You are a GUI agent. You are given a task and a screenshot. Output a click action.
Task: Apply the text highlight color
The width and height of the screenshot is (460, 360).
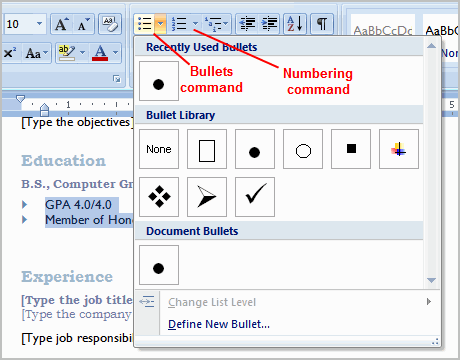(67, 53)
